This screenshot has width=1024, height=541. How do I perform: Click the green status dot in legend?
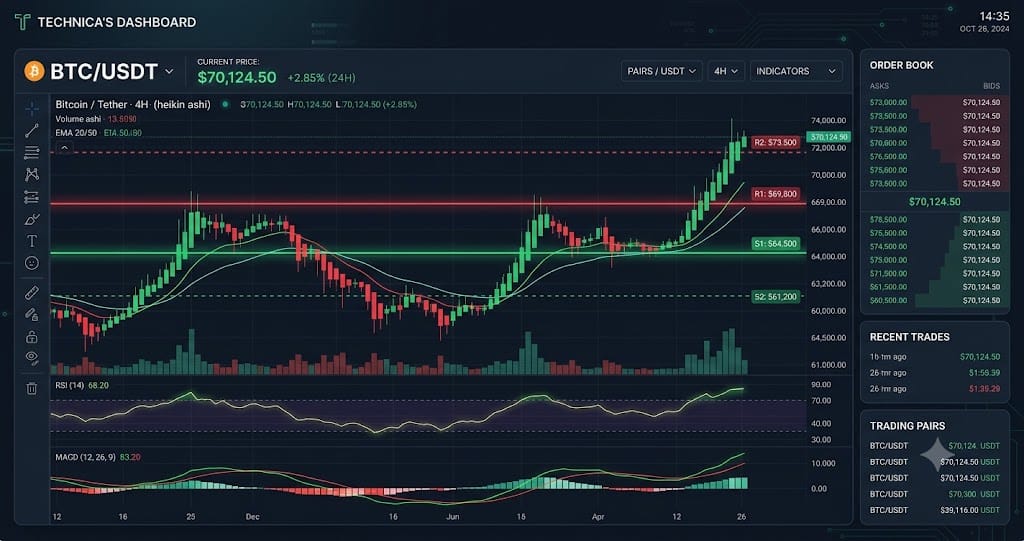pos(225,104)
